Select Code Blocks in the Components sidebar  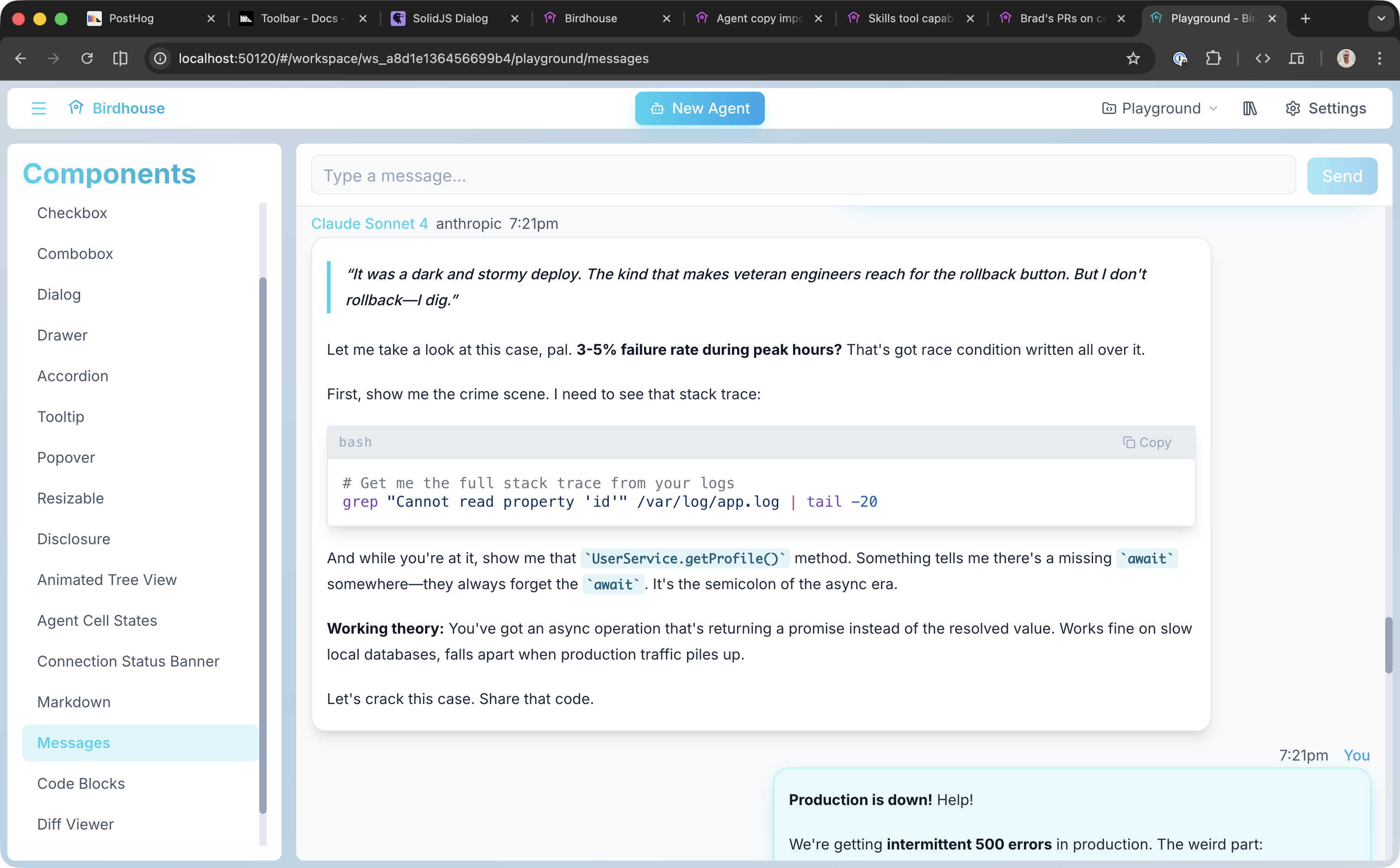[81, 783]
